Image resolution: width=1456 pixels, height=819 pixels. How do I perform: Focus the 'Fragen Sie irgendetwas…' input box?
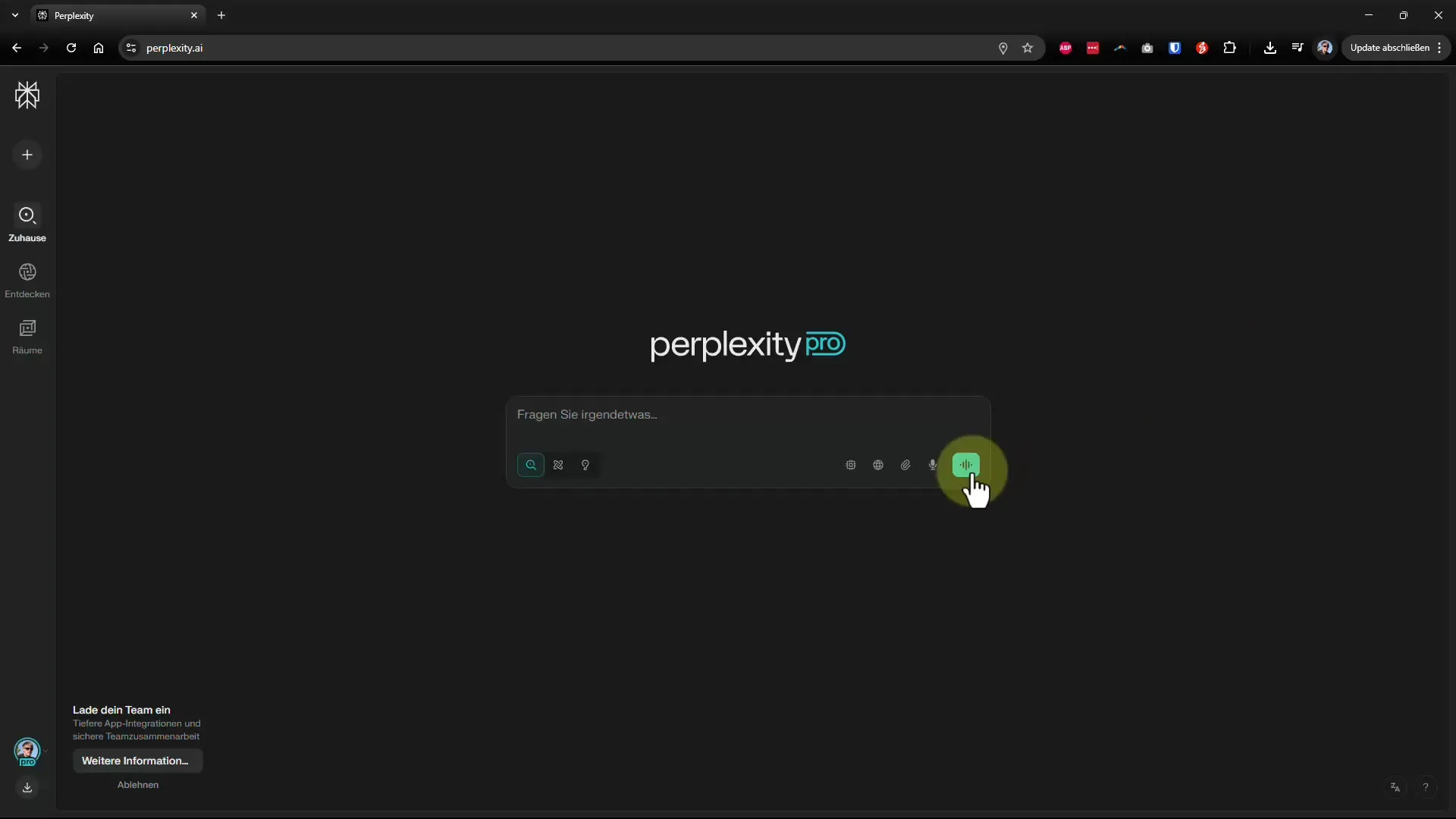coord(748,415)
